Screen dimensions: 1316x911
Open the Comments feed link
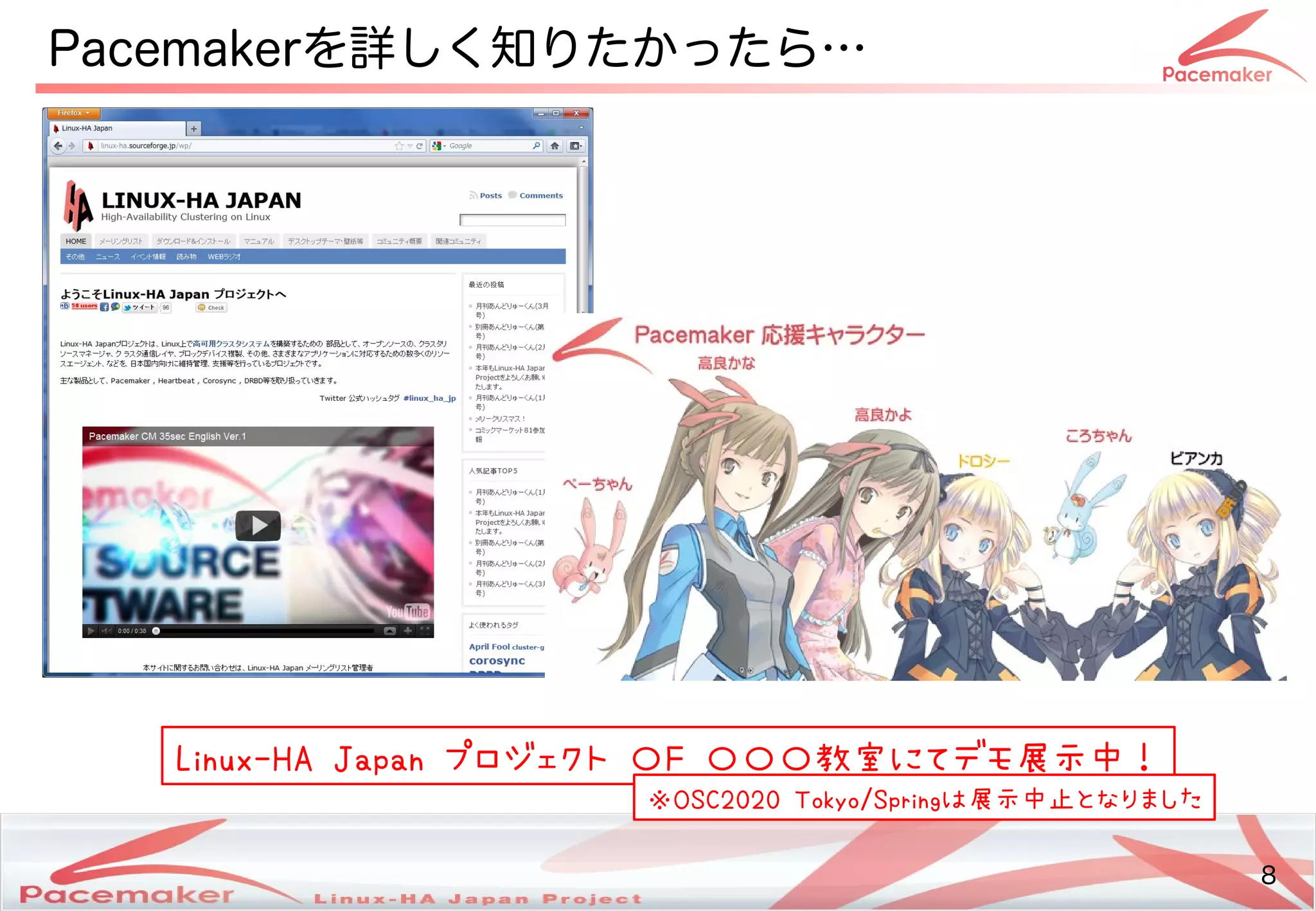[x=541, y=195]
